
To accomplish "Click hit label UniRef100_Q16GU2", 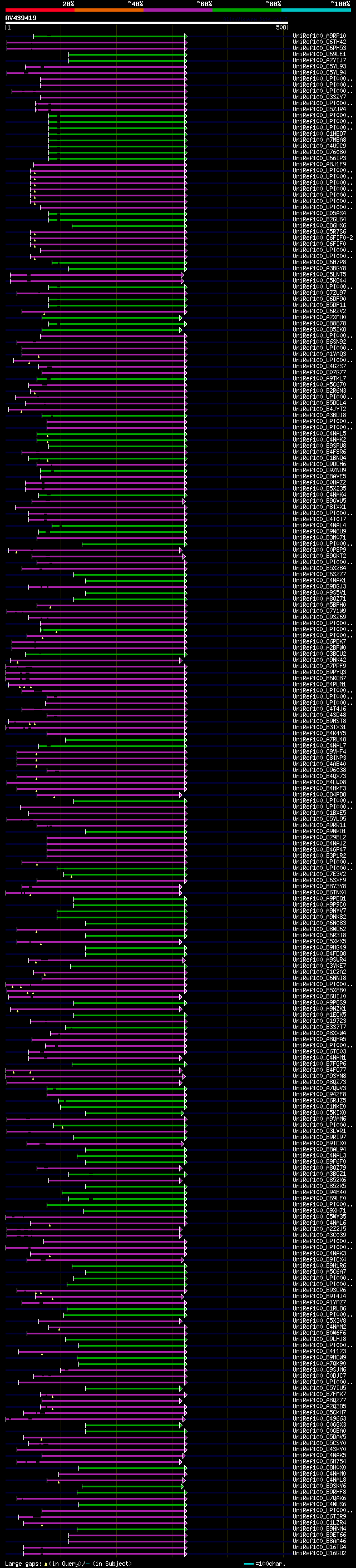I will click(319, 1553).
